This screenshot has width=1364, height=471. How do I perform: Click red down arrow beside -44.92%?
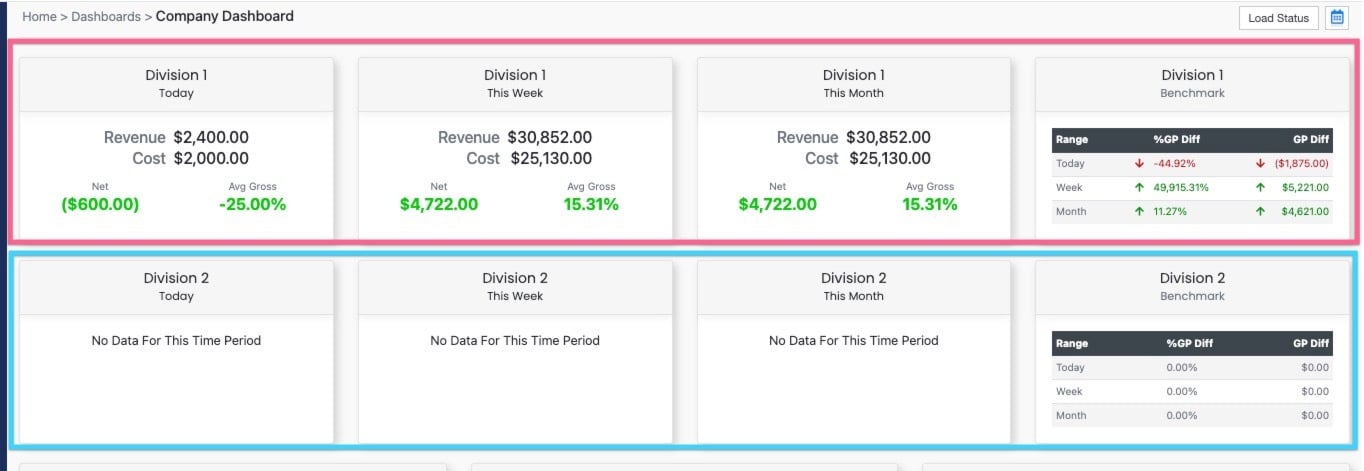click(x=1139, y=163)
